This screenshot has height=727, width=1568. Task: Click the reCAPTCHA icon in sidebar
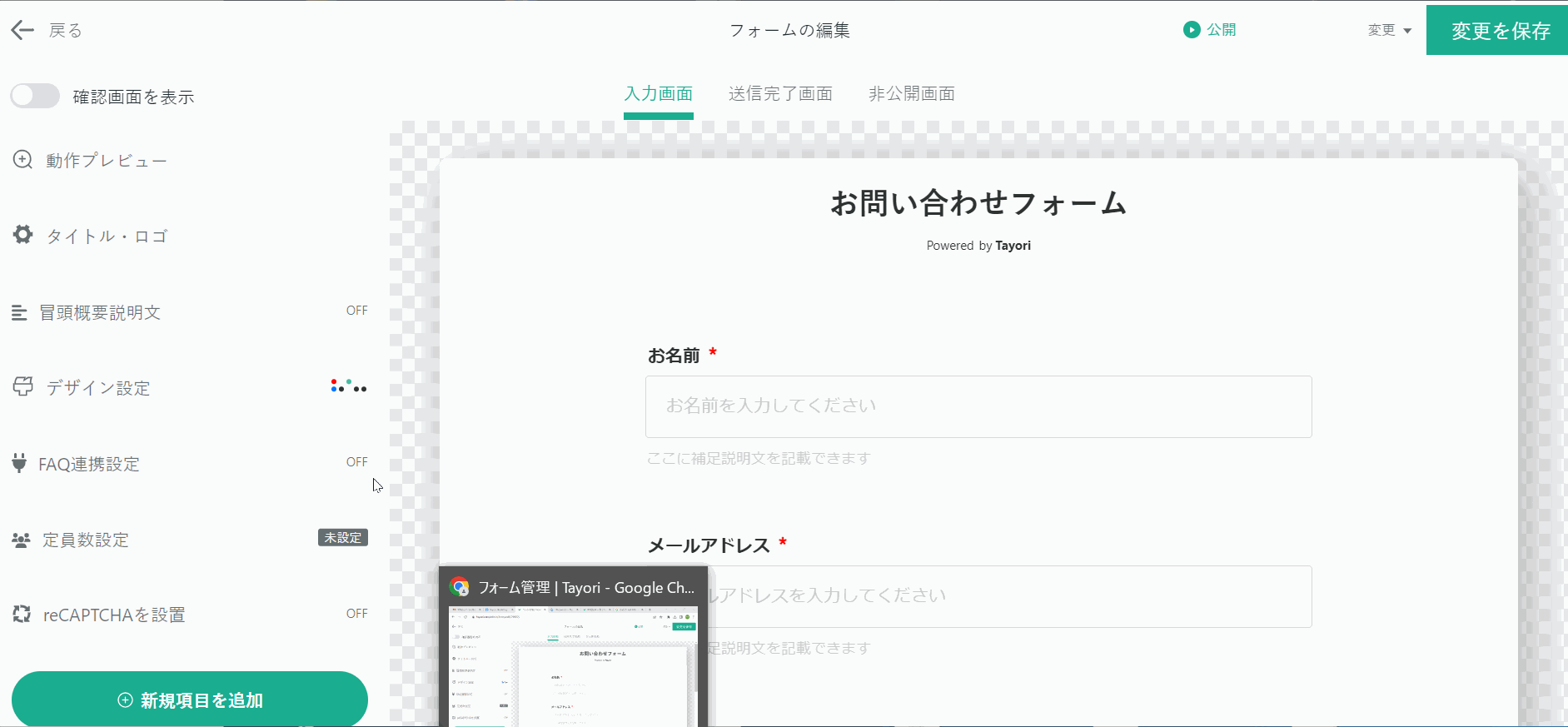[x=22, y=615]
